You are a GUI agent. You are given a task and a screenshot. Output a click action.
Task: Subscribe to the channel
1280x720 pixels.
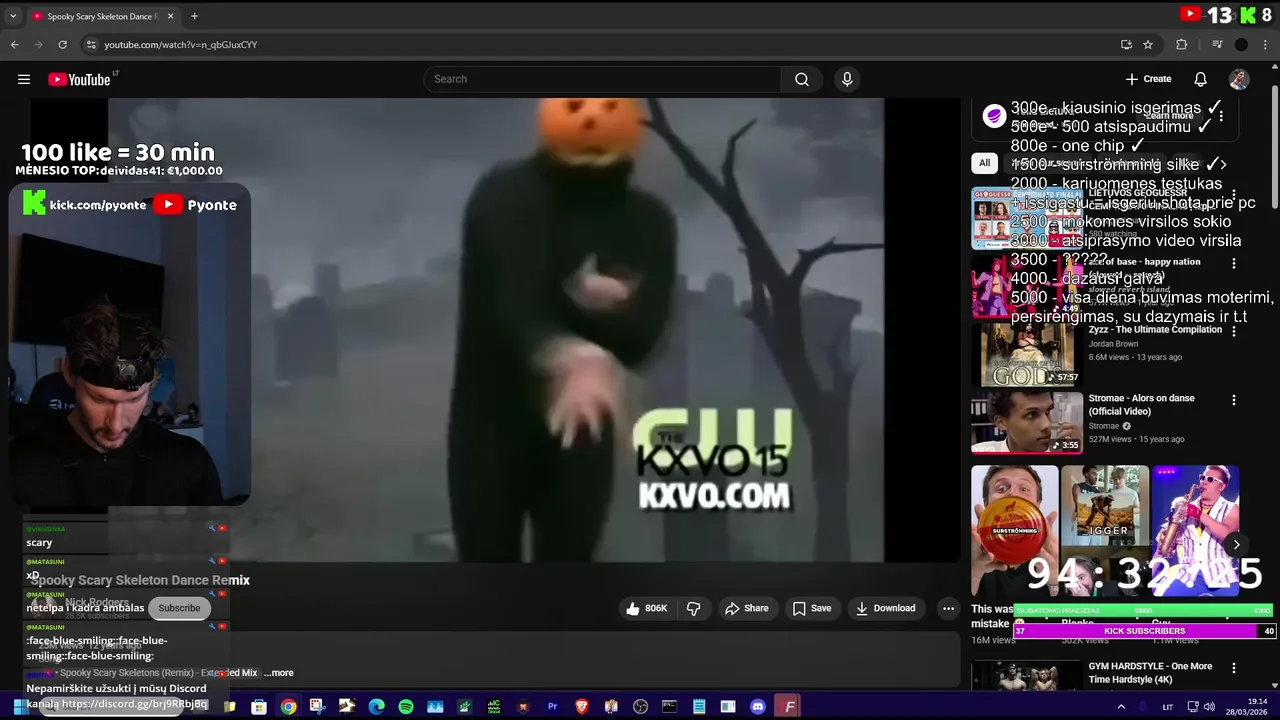coord(179,608)
